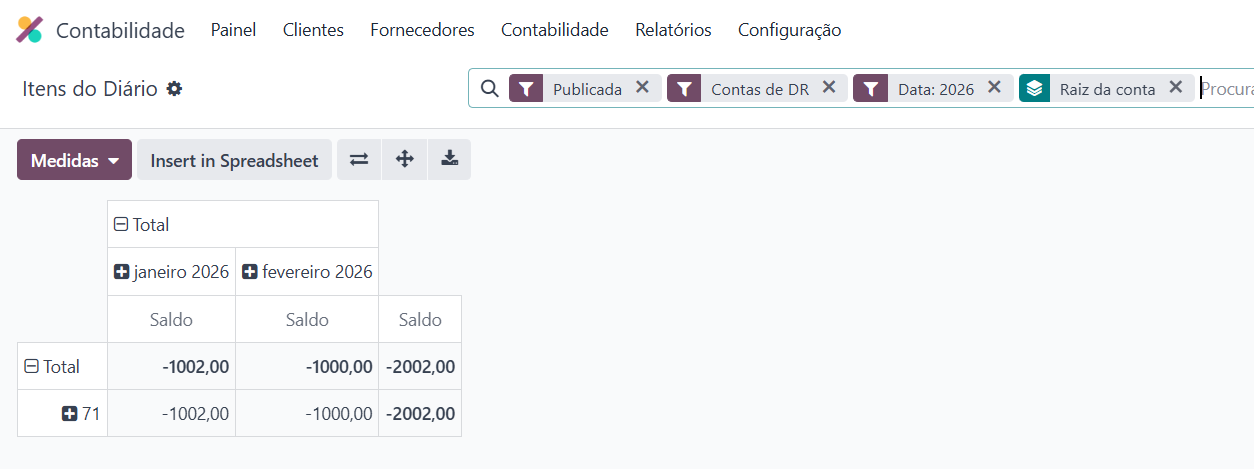Click the Insert in Spreadsheet button
The image size is (1254, 469).
pos(234,160)
